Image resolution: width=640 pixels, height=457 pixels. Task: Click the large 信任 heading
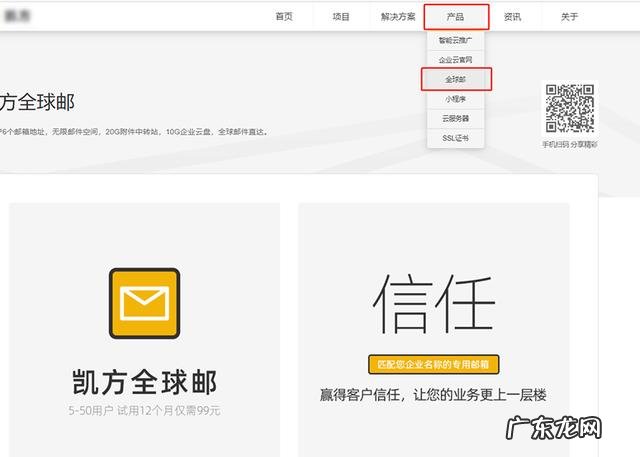[433, 304]
